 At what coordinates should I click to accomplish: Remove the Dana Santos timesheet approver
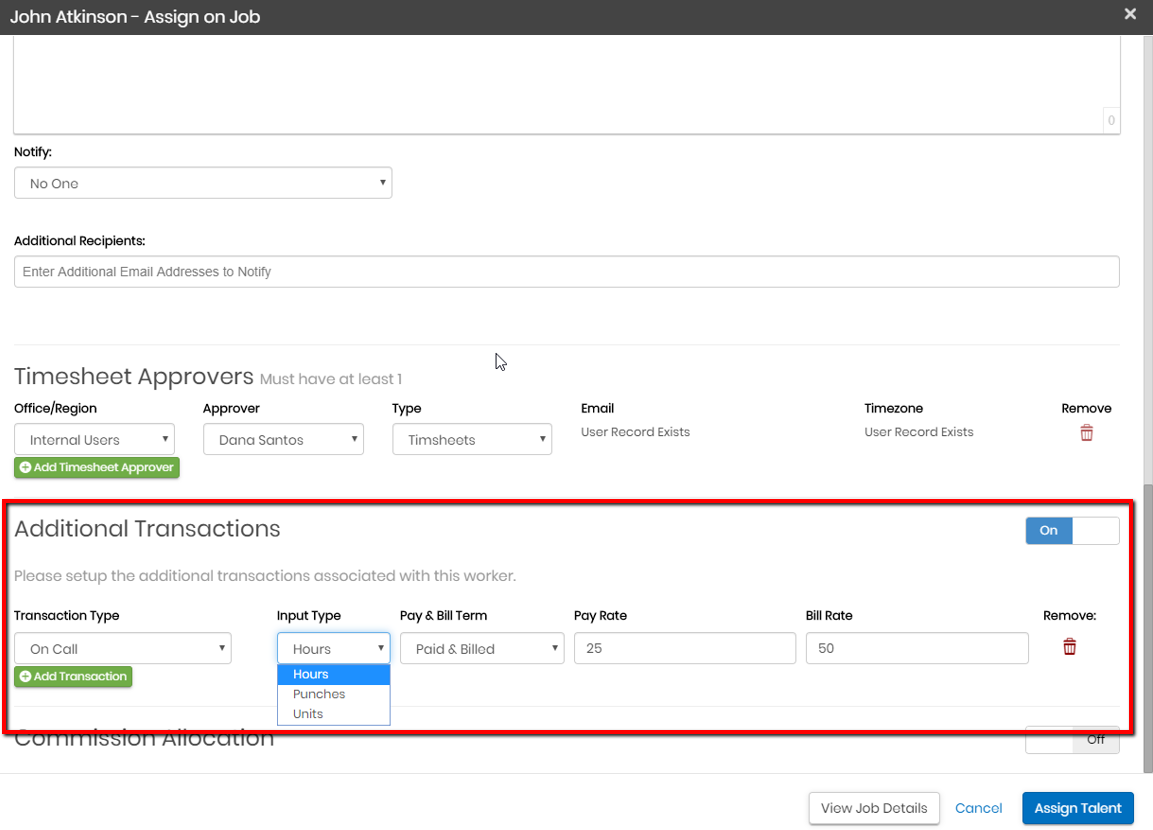point(1086,433)
